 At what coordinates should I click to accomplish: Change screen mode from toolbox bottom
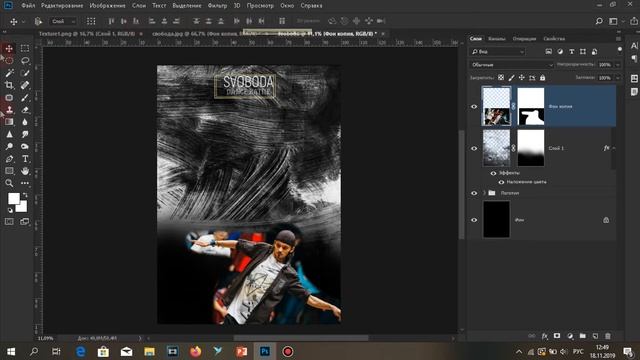[x=25, y=222]
